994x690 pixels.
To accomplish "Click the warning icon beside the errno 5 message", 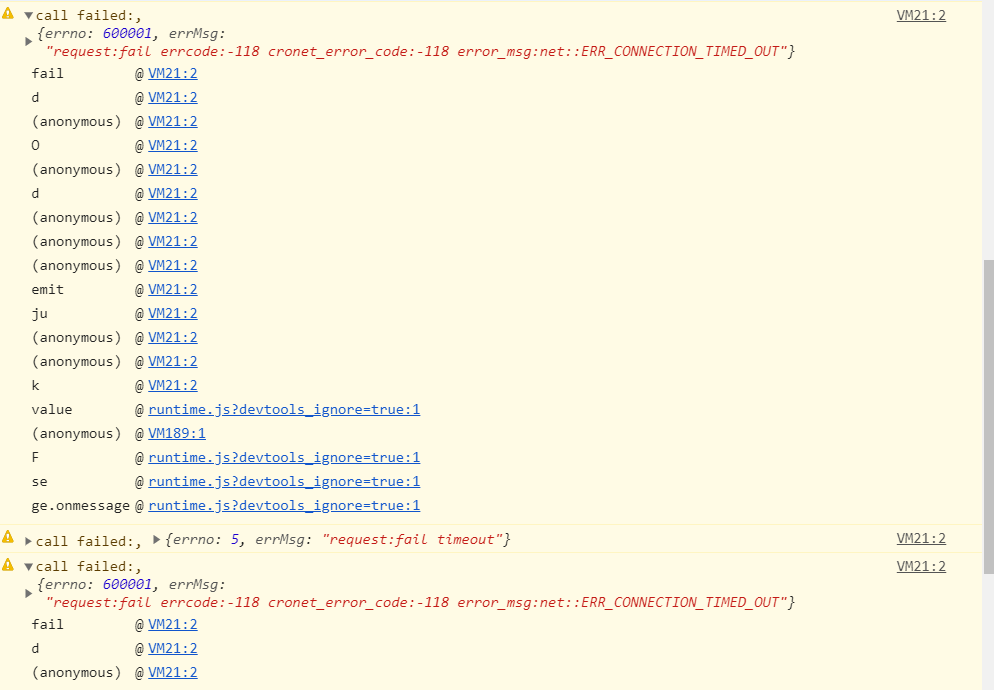I will click(x=8, y=538).
